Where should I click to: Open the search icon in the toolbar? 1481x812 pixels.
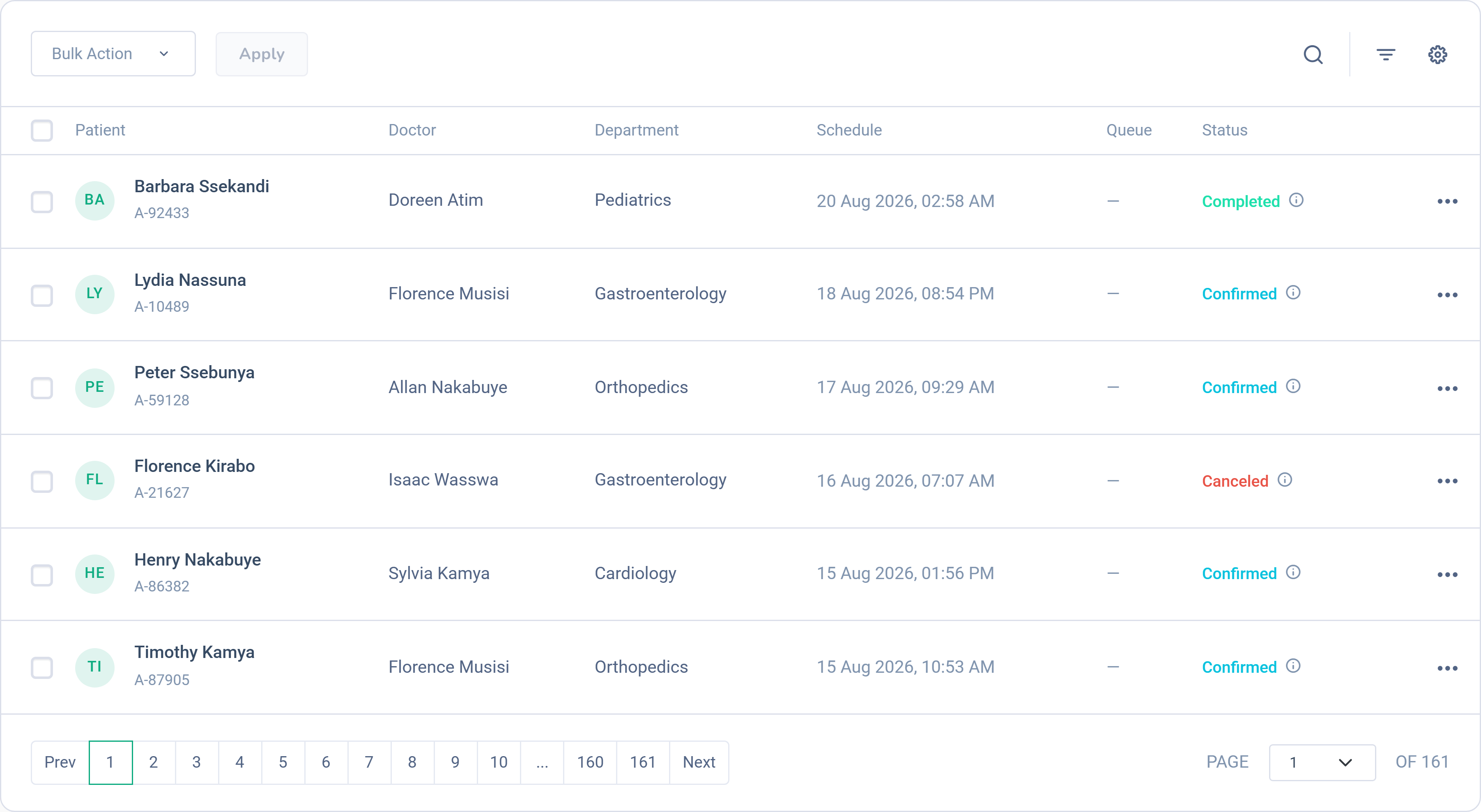(x=1313, y=55)
